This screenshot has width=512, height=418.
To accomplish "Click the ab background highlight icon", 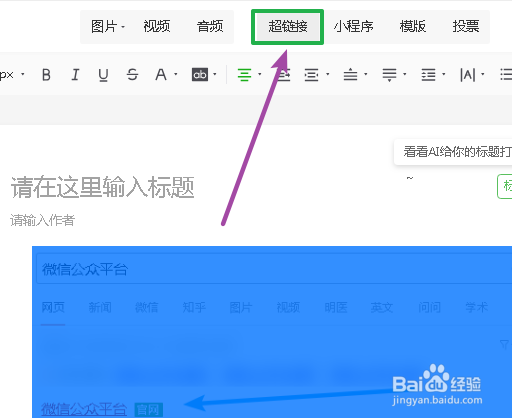I will pos(200,75).
